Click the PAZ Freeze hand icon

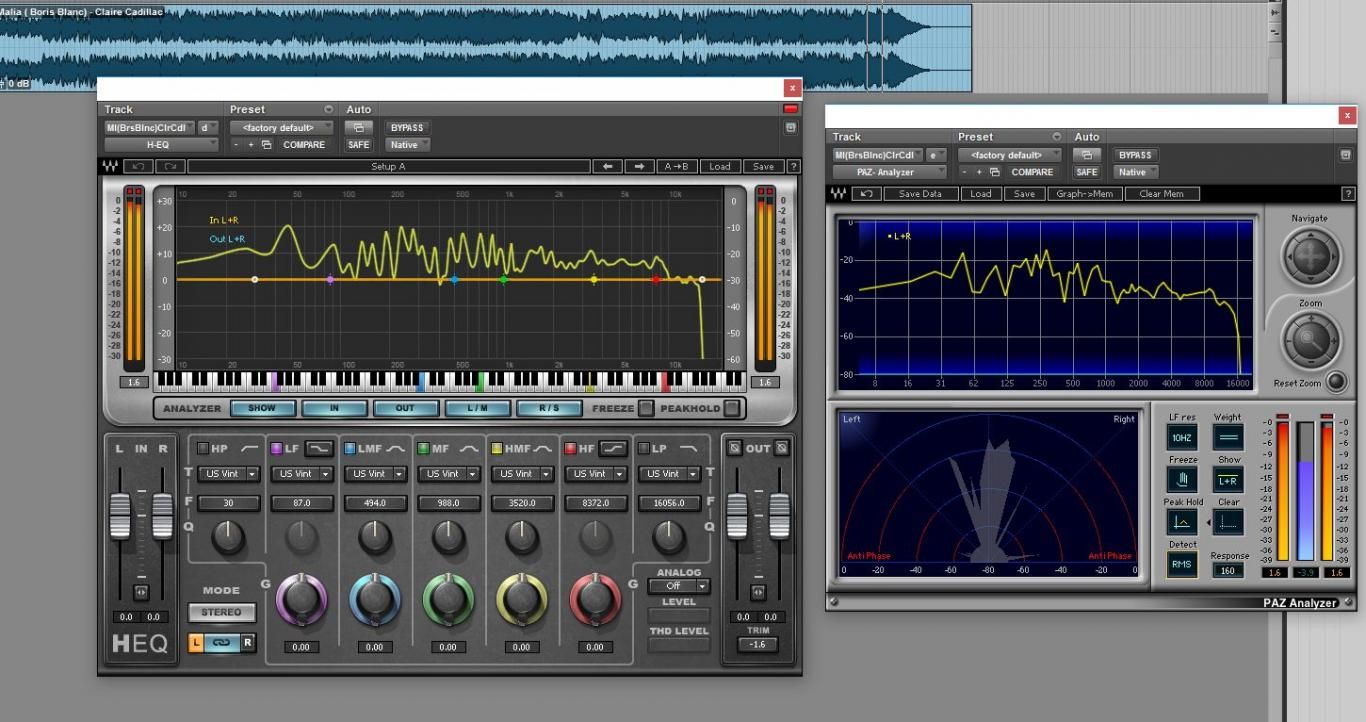(x=1182, y=480)
